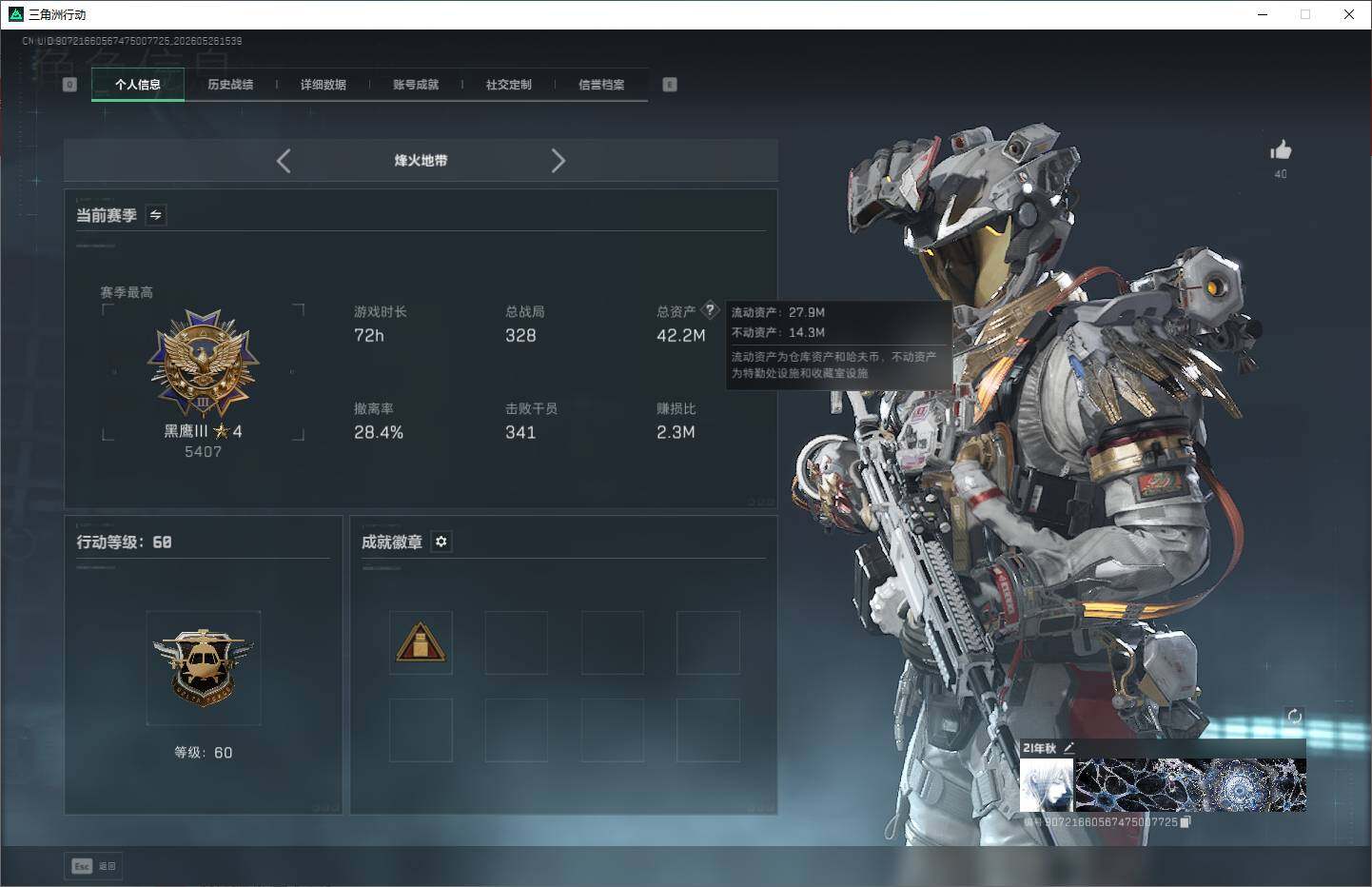1372x887 pixels.
Task: Click the Q previous-tab key icon
Action: (x=69, y=85)
